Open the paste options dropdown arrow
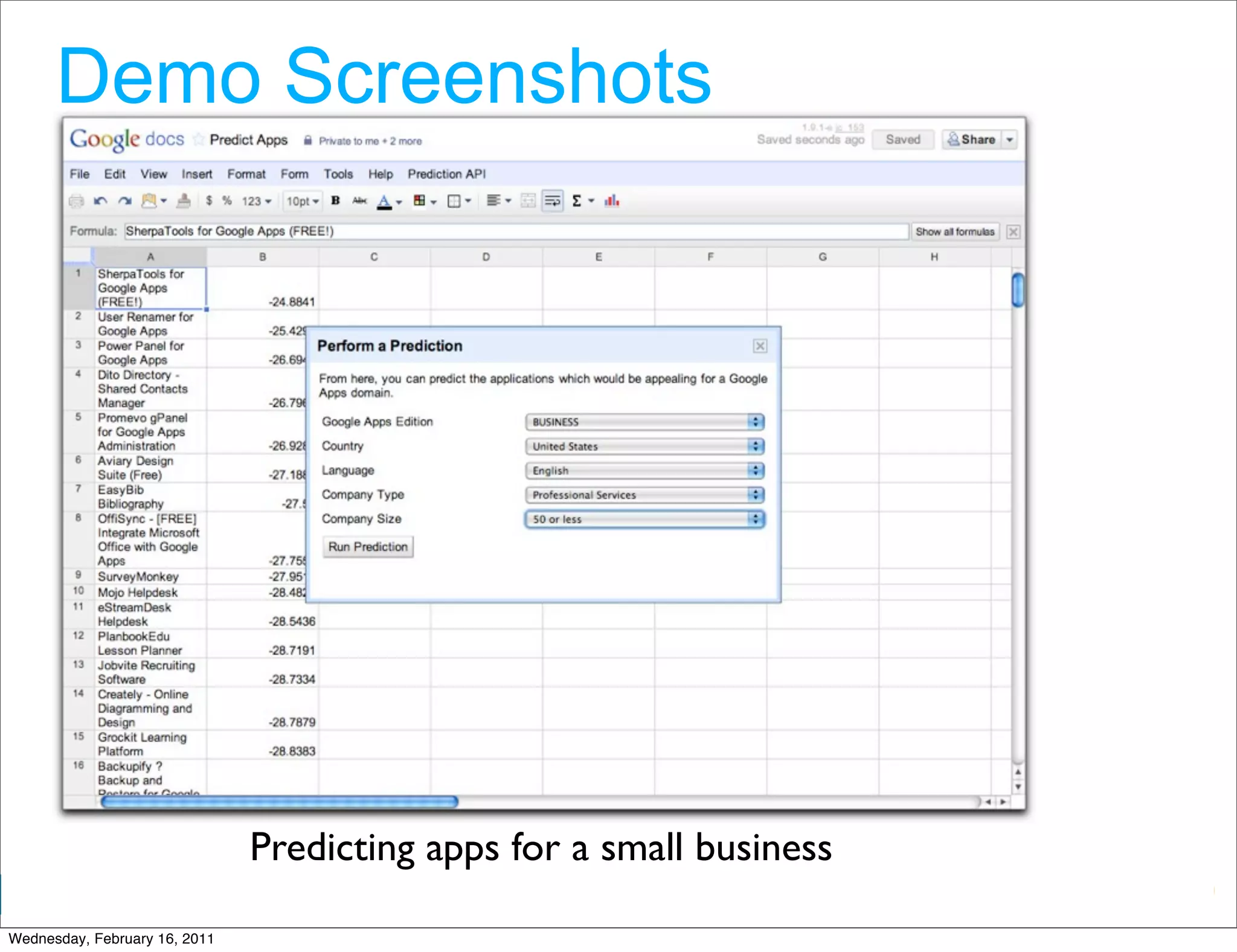This screenshot has width=1237, height=952. (164, 202)
